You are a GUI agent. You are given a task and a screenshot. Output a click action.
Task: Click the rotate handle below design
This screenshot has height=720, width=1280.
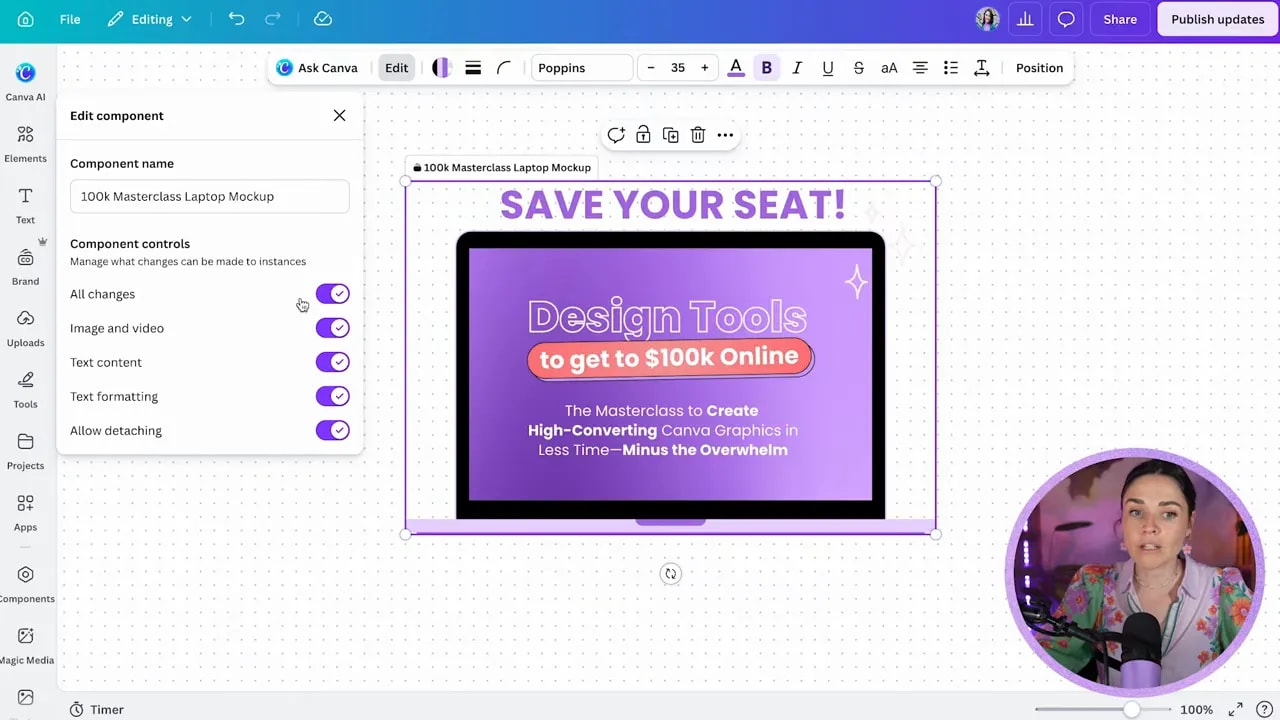pos(670,574)
